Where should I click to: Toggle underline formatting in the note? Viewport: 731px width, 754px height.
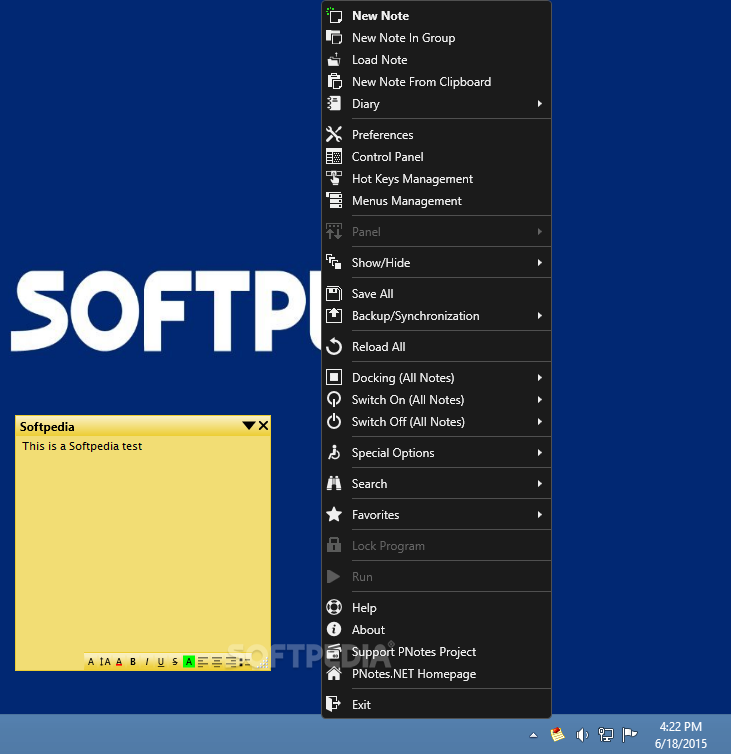[161, 662]
